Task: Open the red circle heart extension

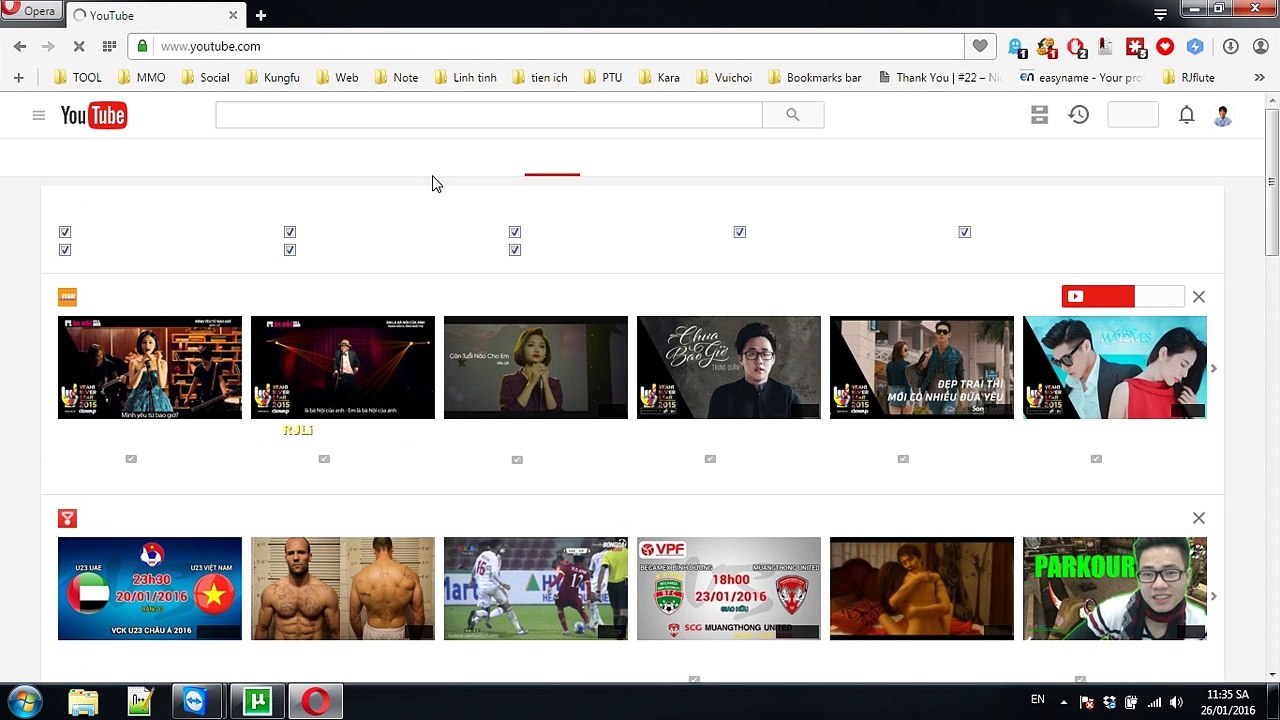Action: [x=1165, y=46]
